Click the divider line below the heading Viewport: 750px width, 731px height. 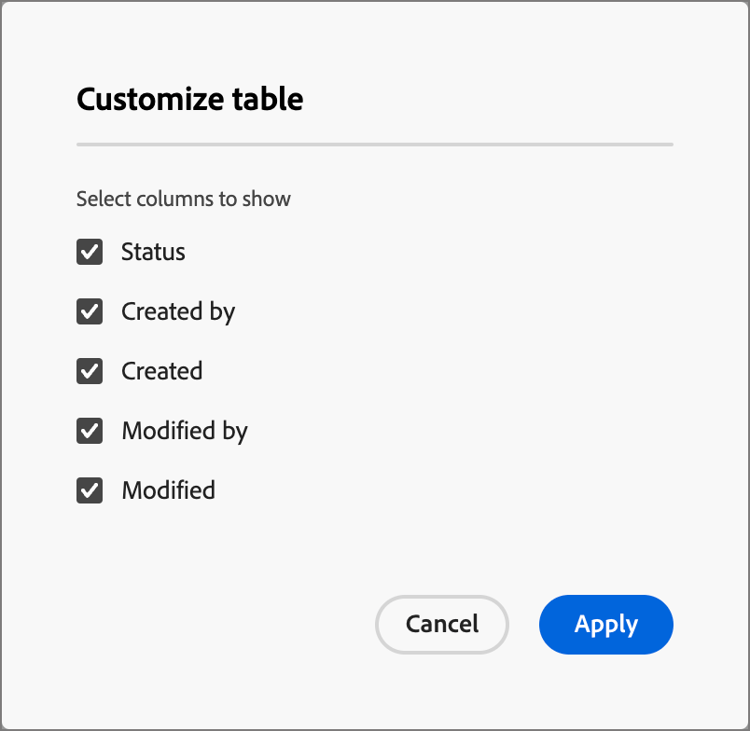coord(374,145)
